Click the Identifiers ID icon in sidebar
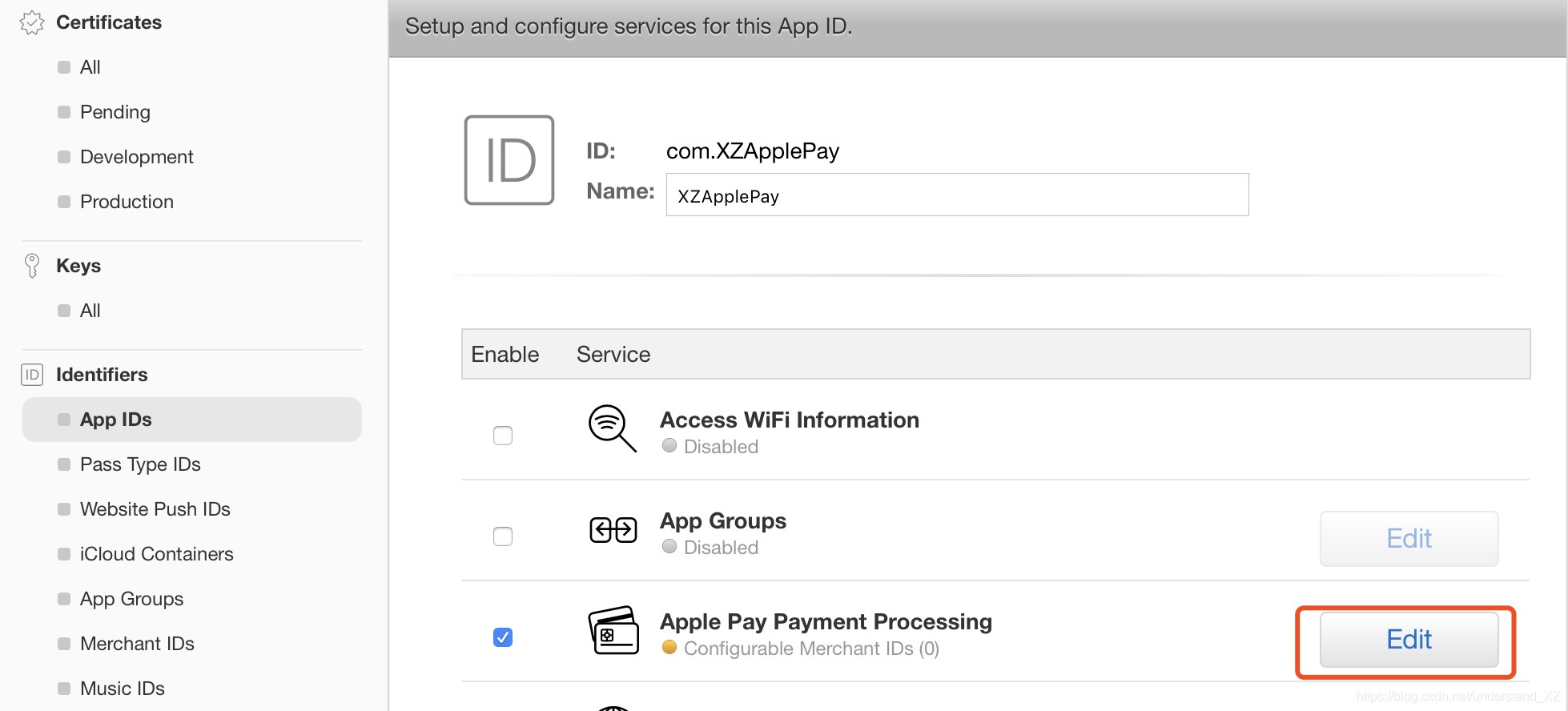1568x711 pixels. coord(32,375)
